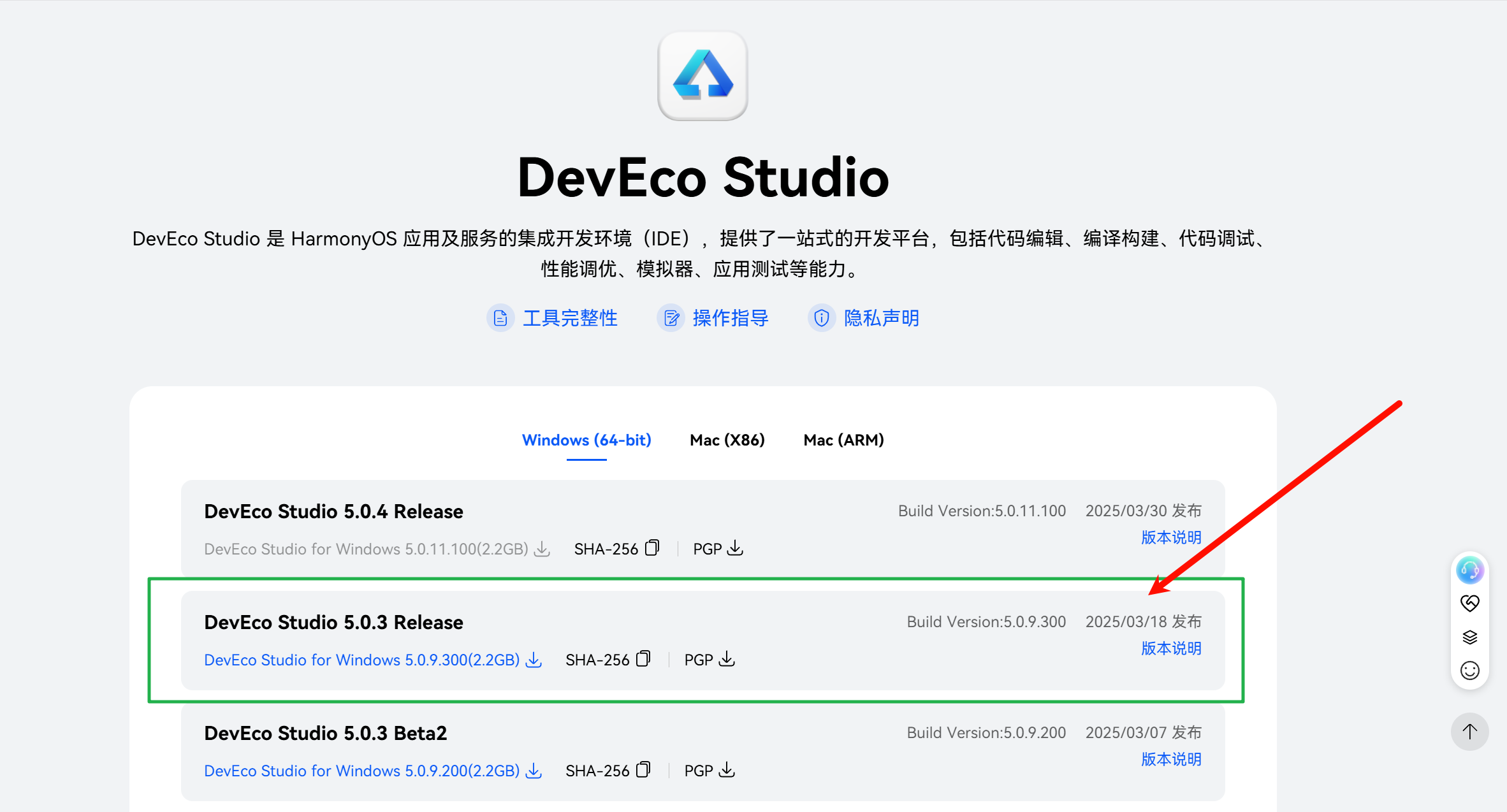Open the smiley feedback icon

(x=1469, y=671)
